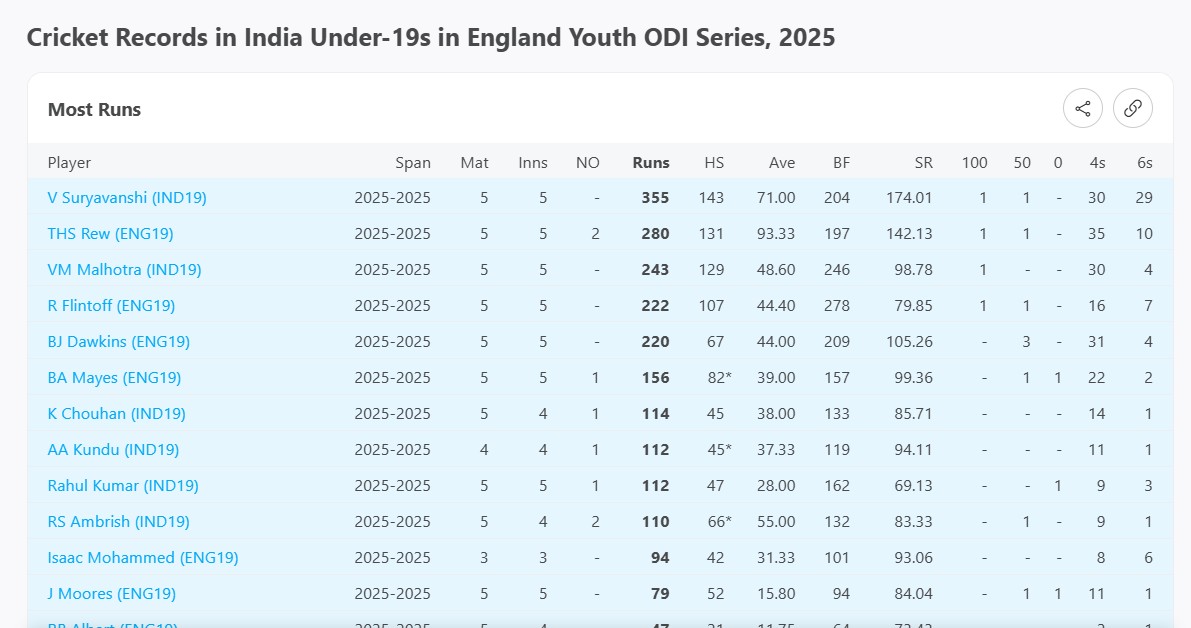Open RS Ambrish player profile

(x=118, y=522)
